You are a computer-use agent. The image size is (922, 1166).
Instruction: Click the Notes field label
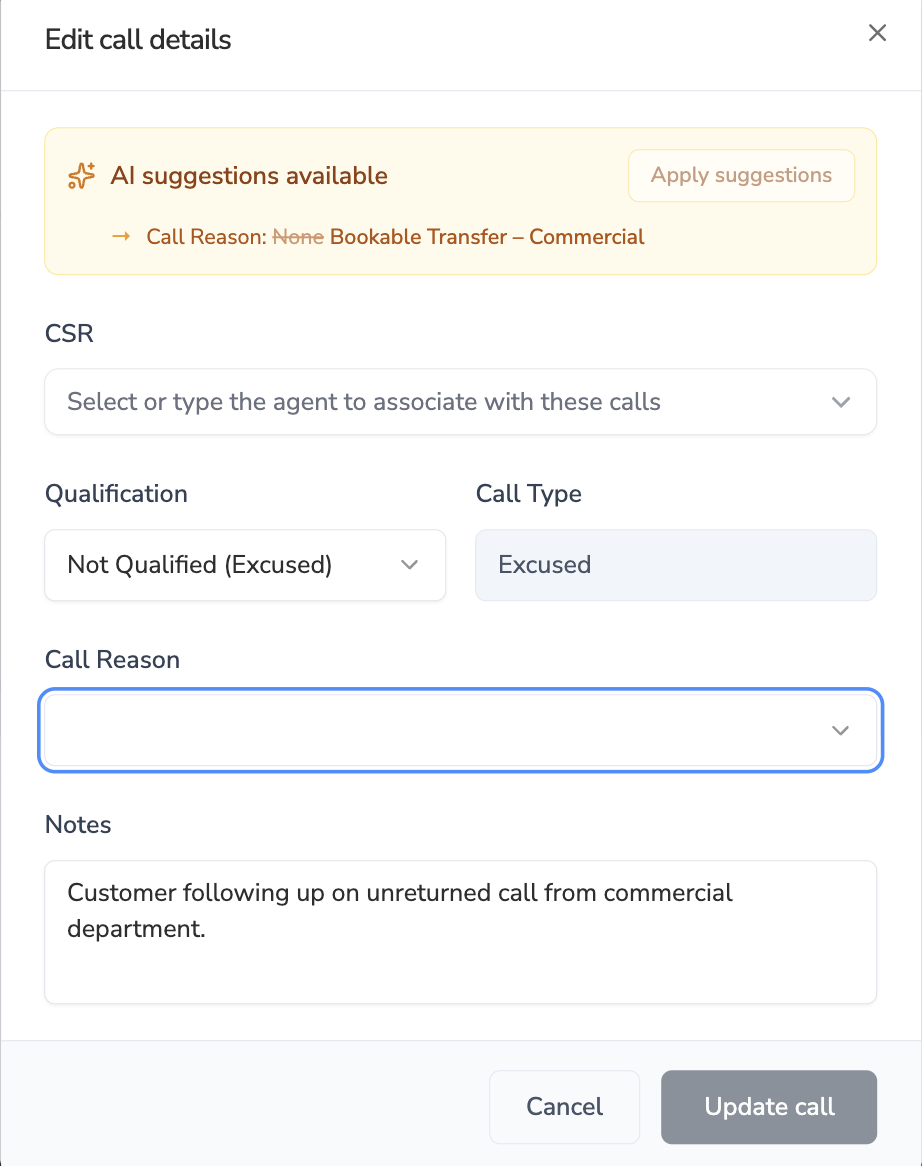tap(78, 824)
